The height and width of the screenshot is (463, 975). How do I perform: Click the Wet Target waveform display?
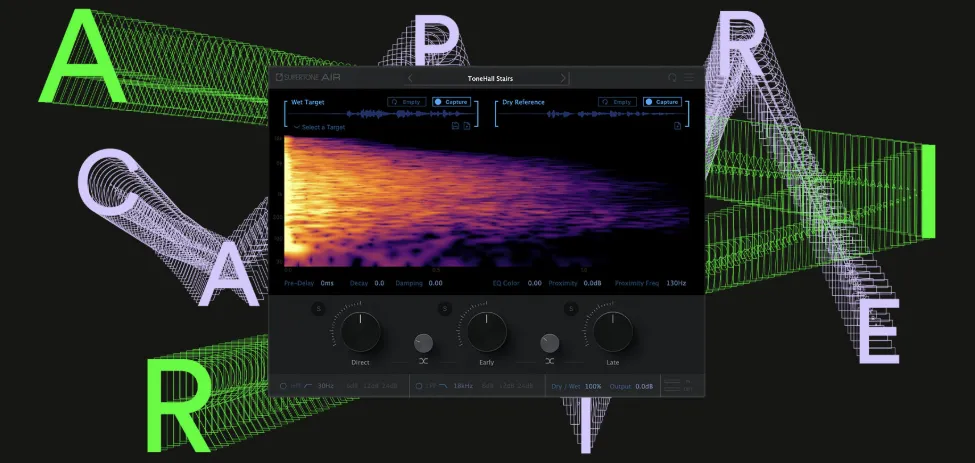[x=381, y=114]
